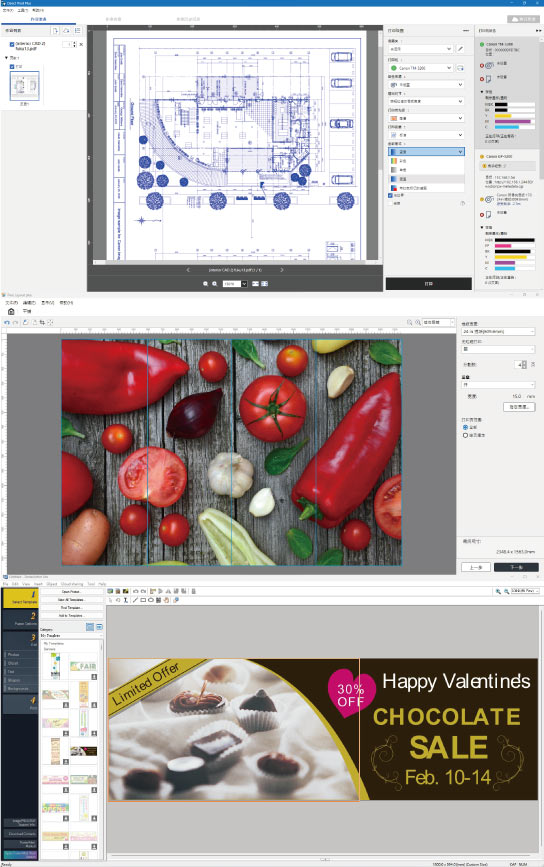The width and height of the screenshot is (544, 867).
Task: Select FAIR template thumbnail in PosterArtist
Action: [83, 666]
